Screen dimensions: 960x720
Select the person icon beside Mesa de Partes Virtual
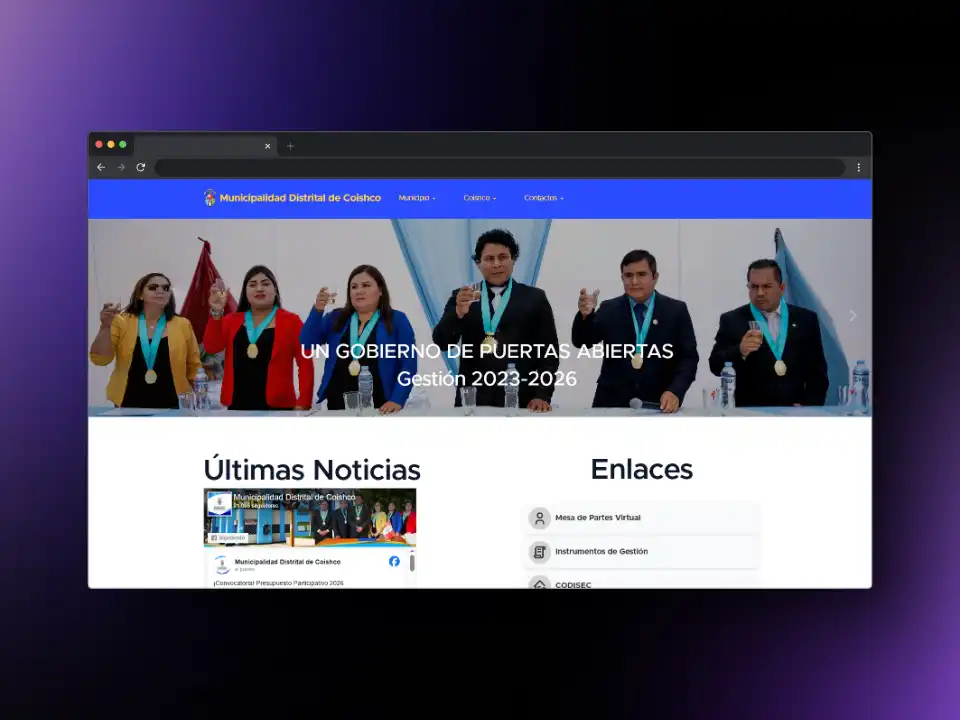click(540, 518)
